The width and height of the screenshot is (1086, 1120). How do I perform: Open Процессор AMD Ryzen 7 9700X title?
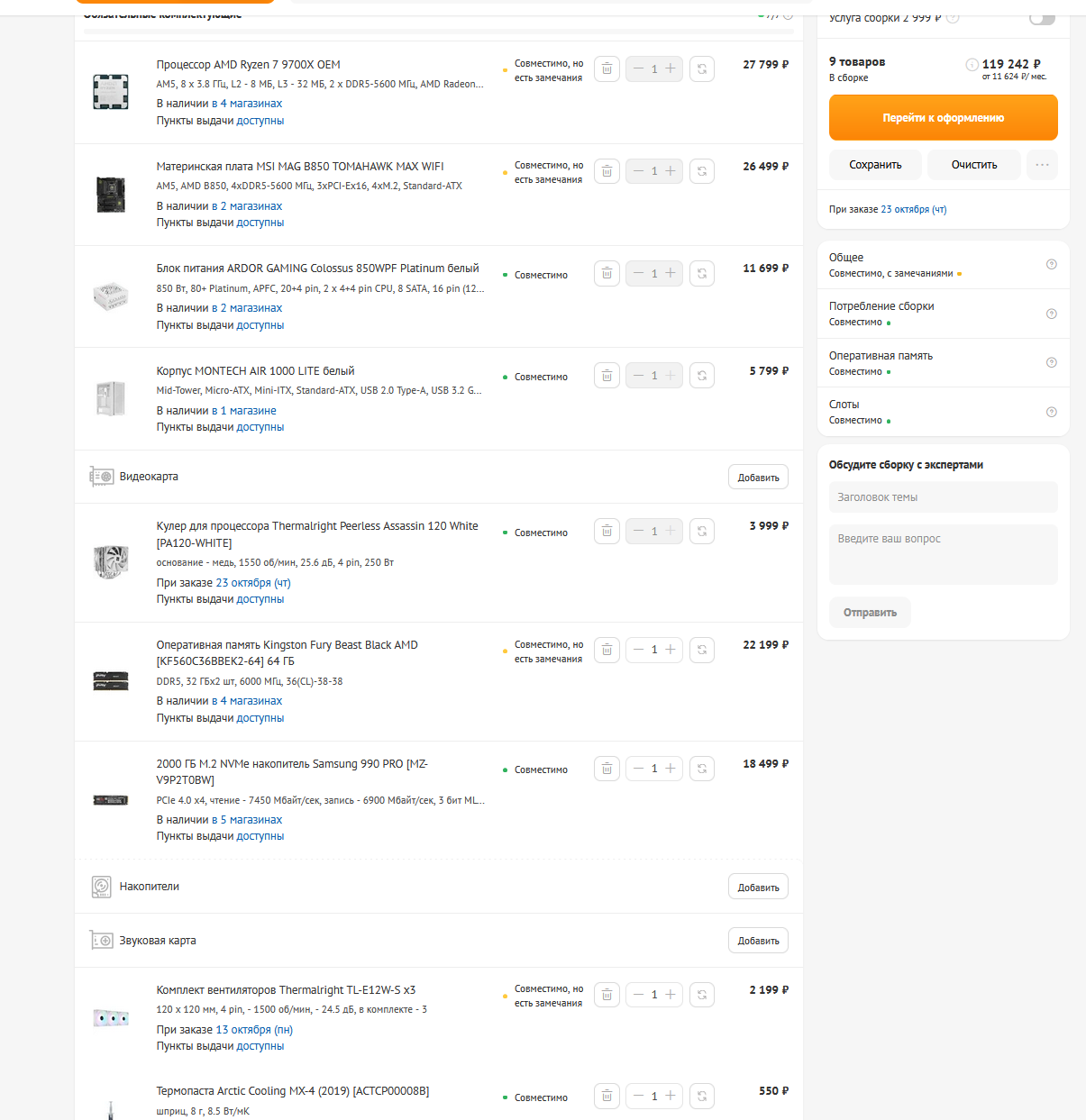[248, 65]
